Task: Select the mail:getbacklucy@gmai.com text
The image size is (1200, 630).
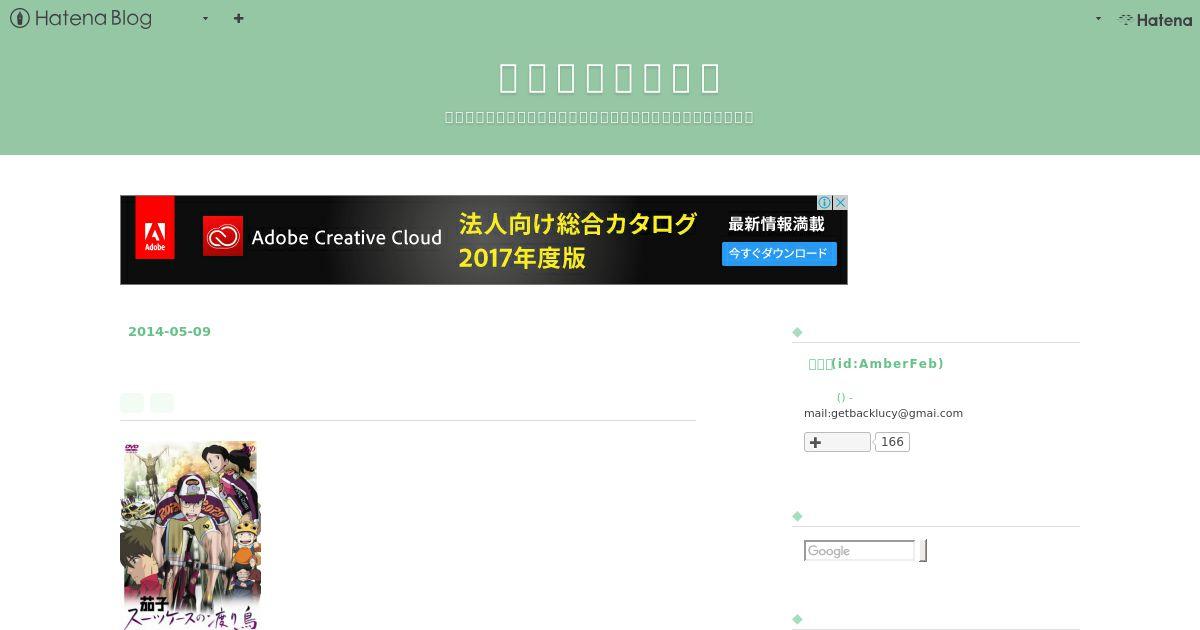Action: 883,413
